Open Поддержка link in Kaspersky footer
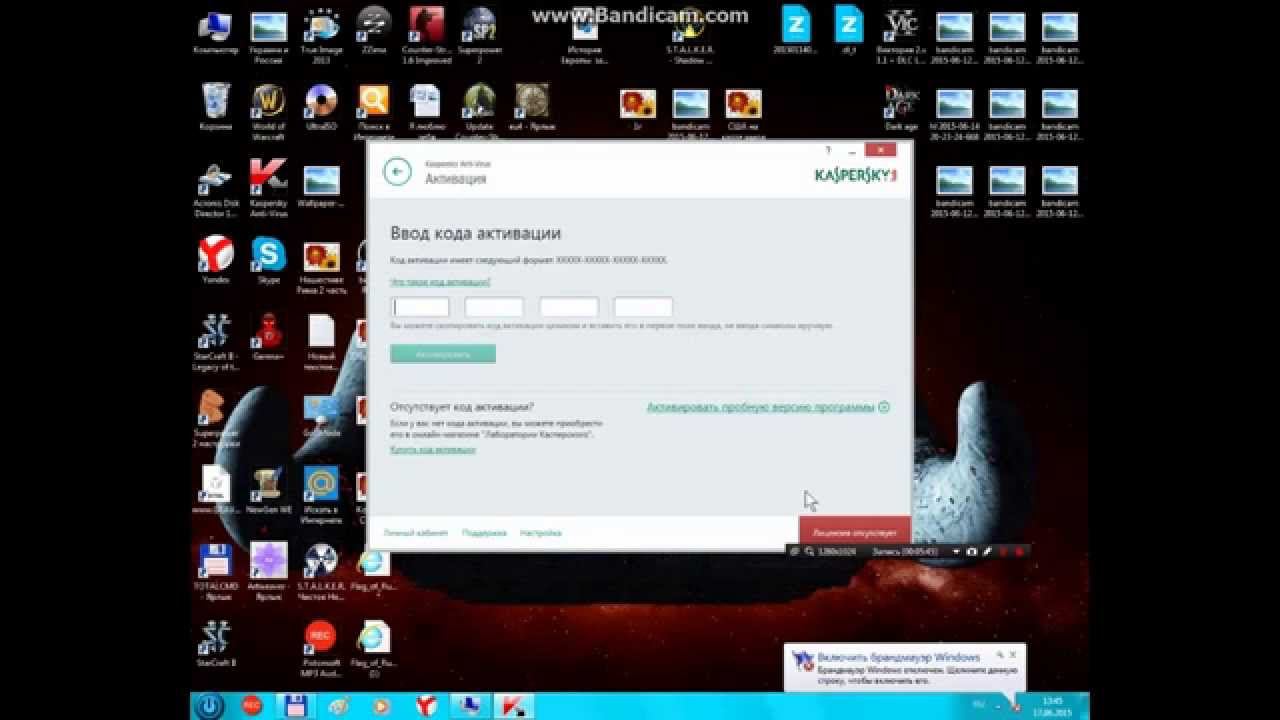 [484, 533]
